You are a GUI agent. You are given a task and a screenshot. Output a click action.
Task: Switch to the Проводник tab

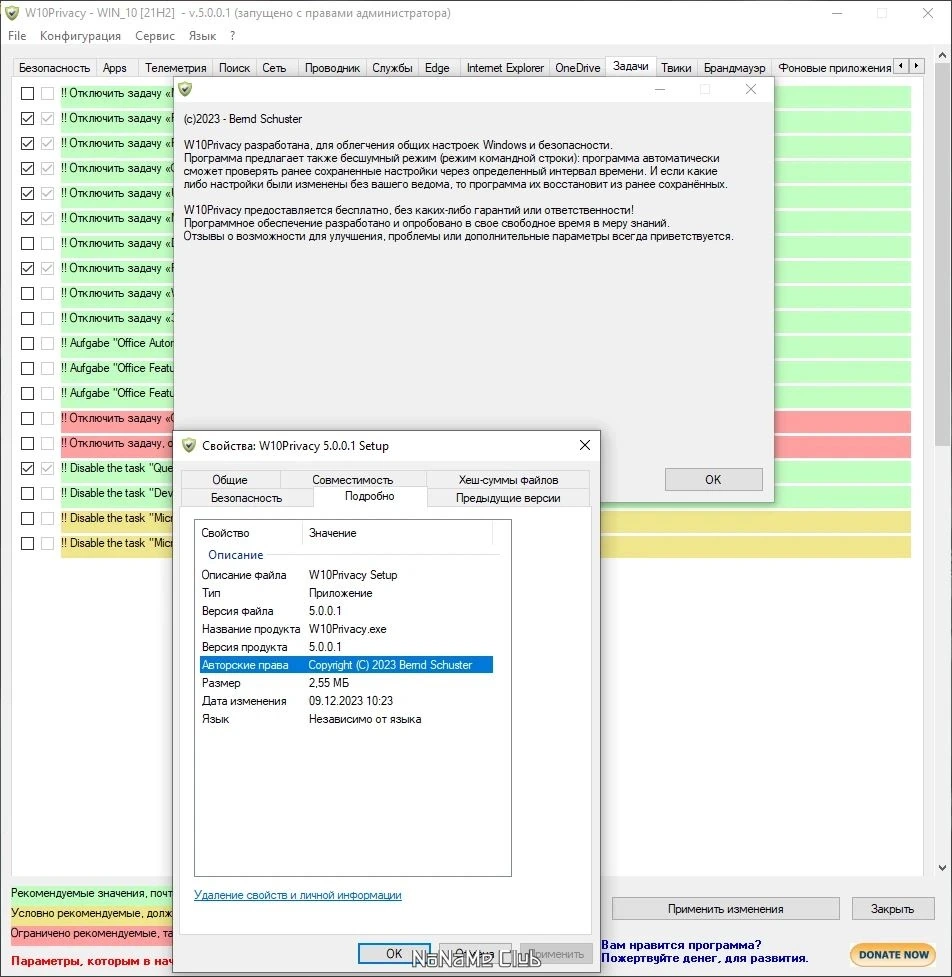click(x=332, y=68)
